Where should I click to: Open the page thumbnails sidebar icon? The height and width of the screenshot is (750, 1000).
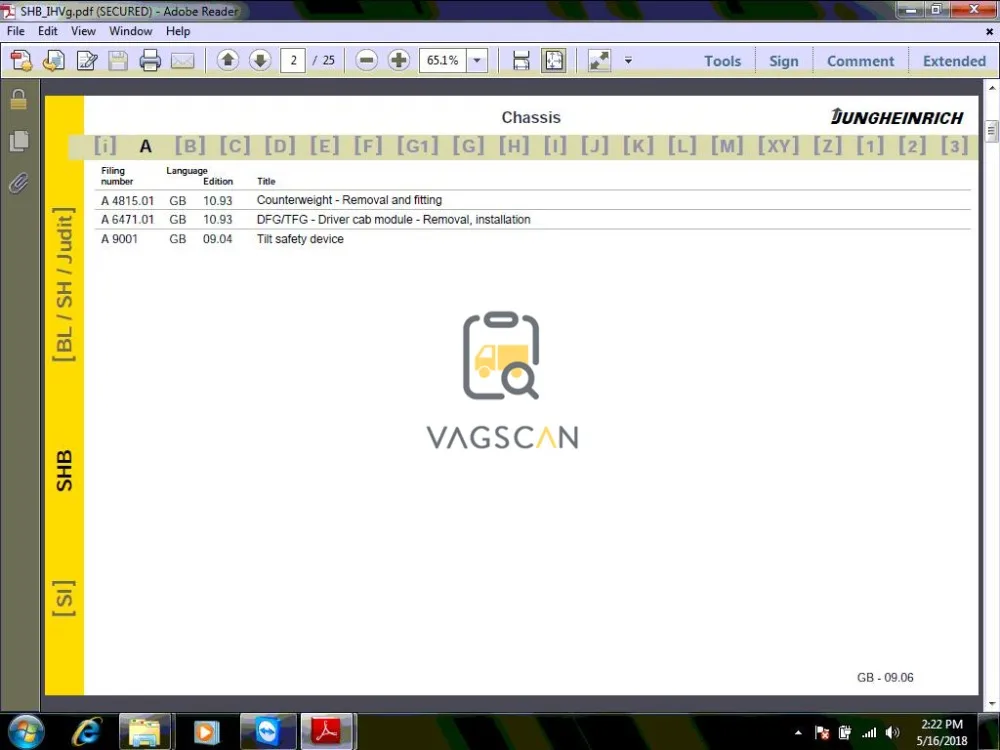(x=19, y=141)
